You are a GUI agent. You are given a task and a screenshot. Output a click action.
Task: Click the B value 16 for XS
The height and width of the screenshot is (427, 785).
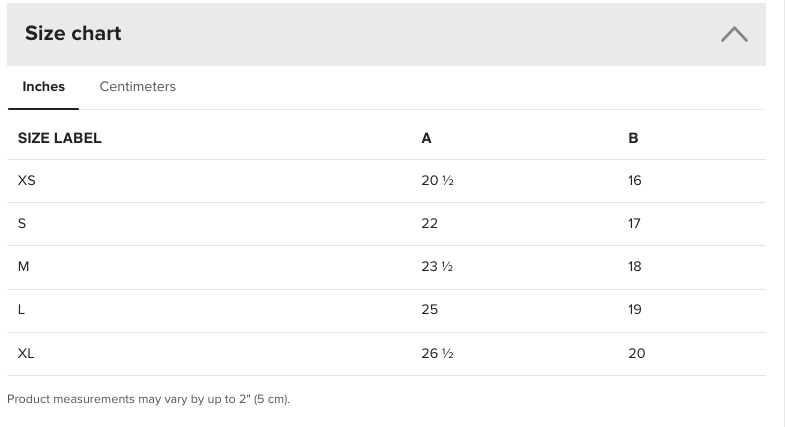click(635, 181)
